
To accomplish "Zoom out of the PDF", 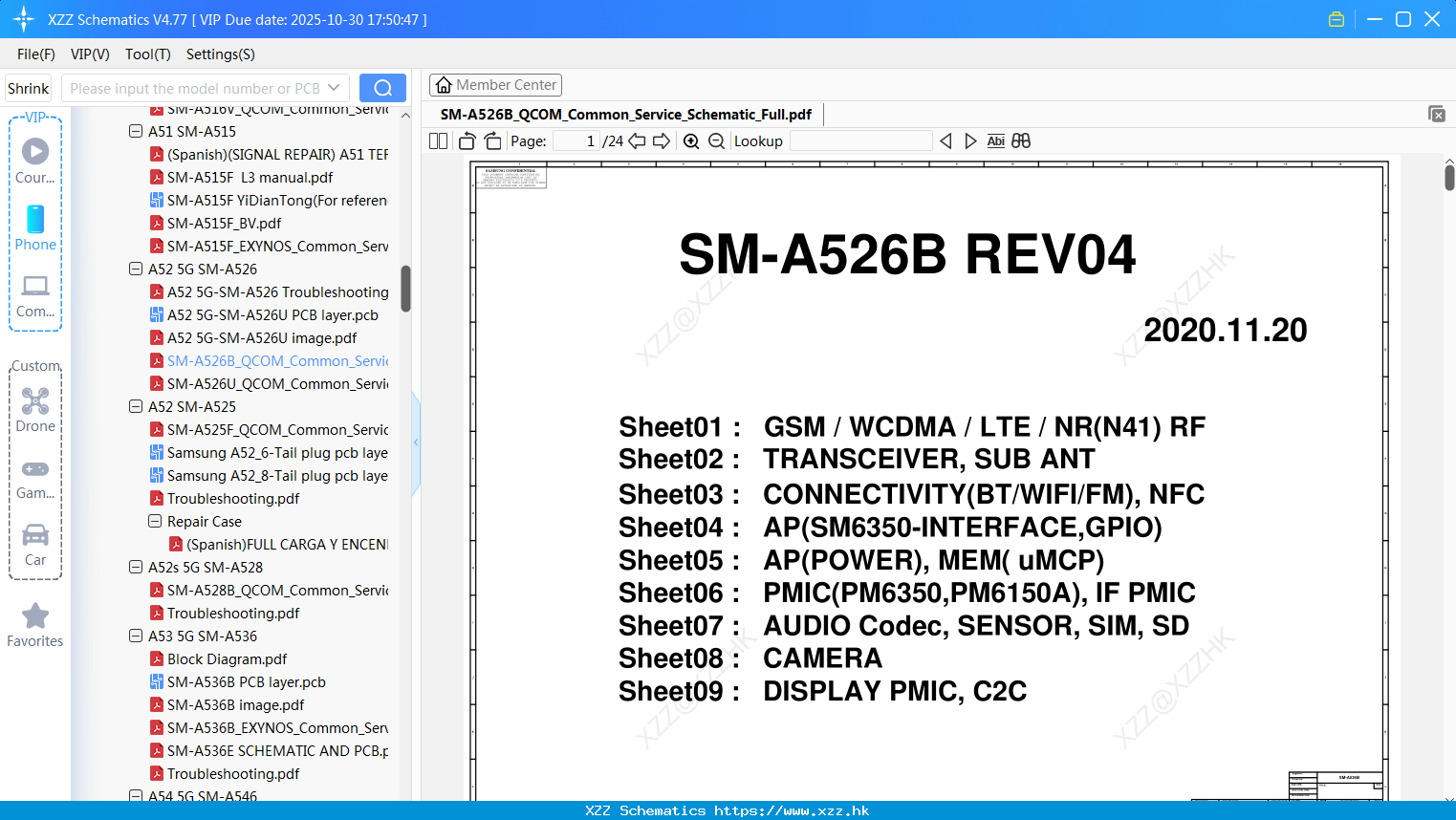I will (x=716, y=141).
